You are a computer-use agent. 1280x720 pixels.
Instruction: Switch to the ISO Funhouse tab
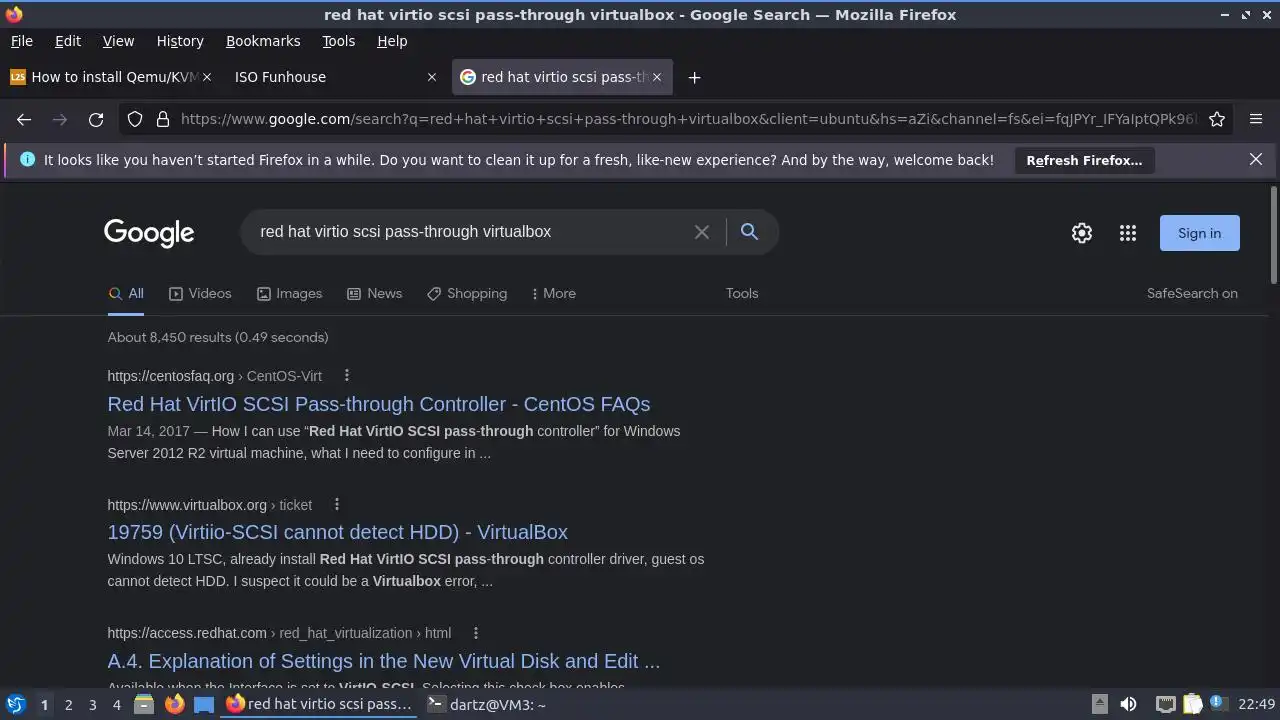click(336, 77)
